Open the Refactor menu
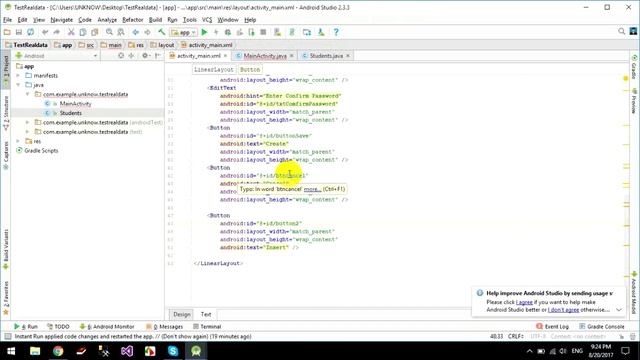Viewport: 640px width, 360px height. (x=133, y=20)
